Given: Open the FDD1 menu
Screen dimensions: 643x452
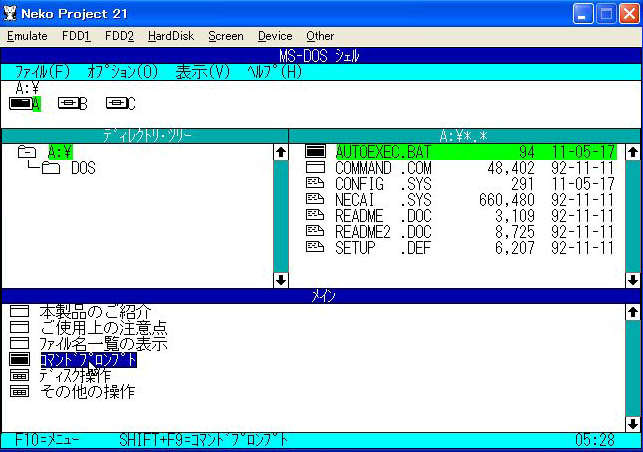Looking at the screenshot, I should [x=76, y=36].
